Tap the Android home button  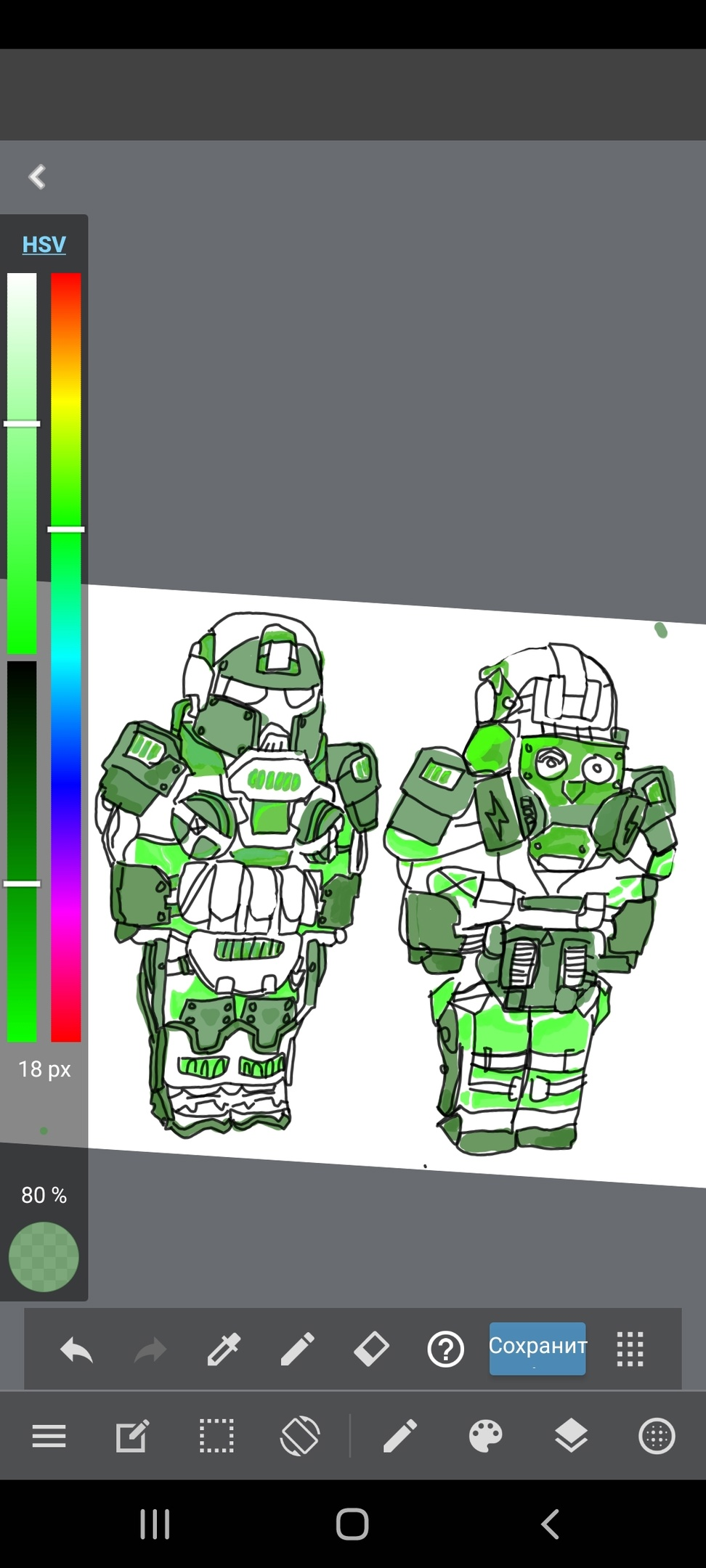[352, 1524]
